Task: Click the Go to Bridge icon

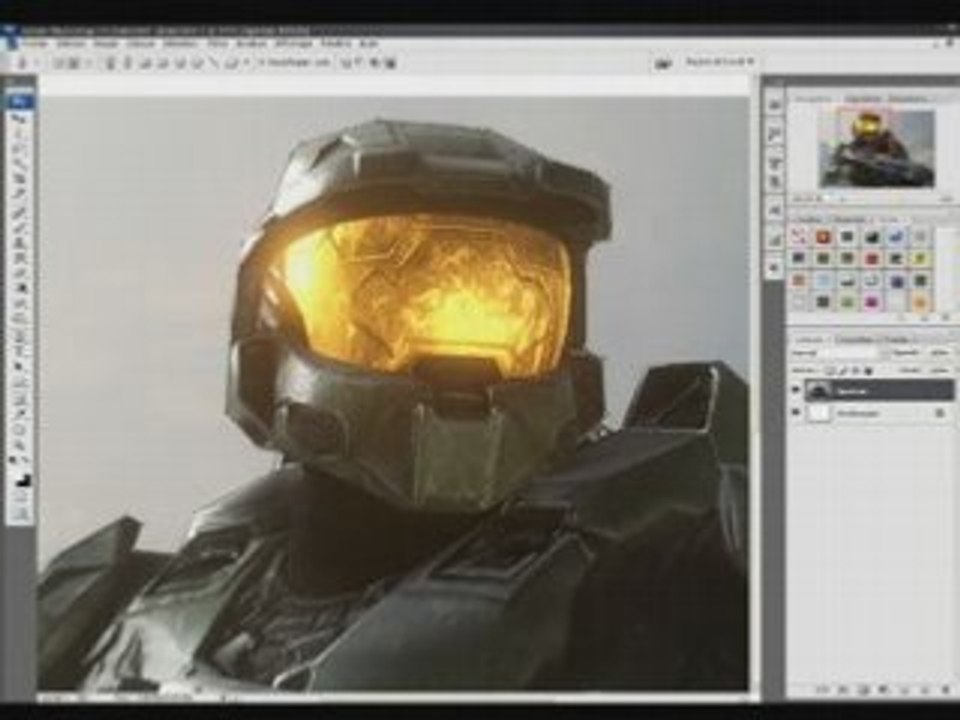Action: [x=662, y=62]
